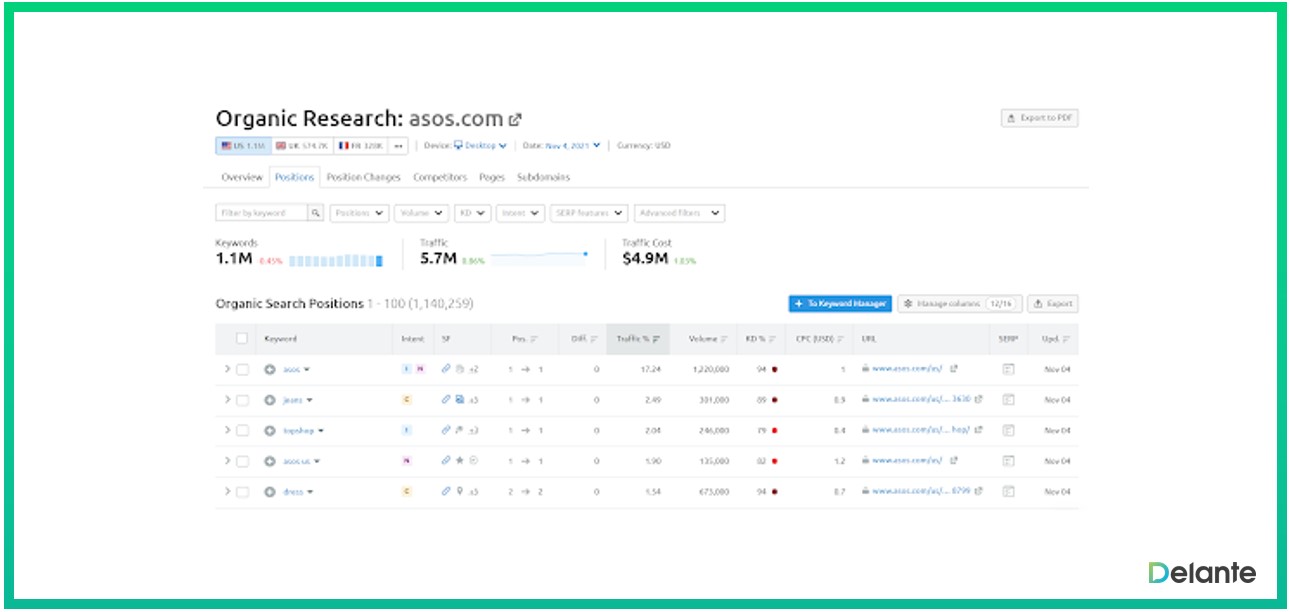Screen dimensions: 1290x612
Task: Open the SERP features filter dropdown
Action: pyautogui.click(x=589, y=213)
